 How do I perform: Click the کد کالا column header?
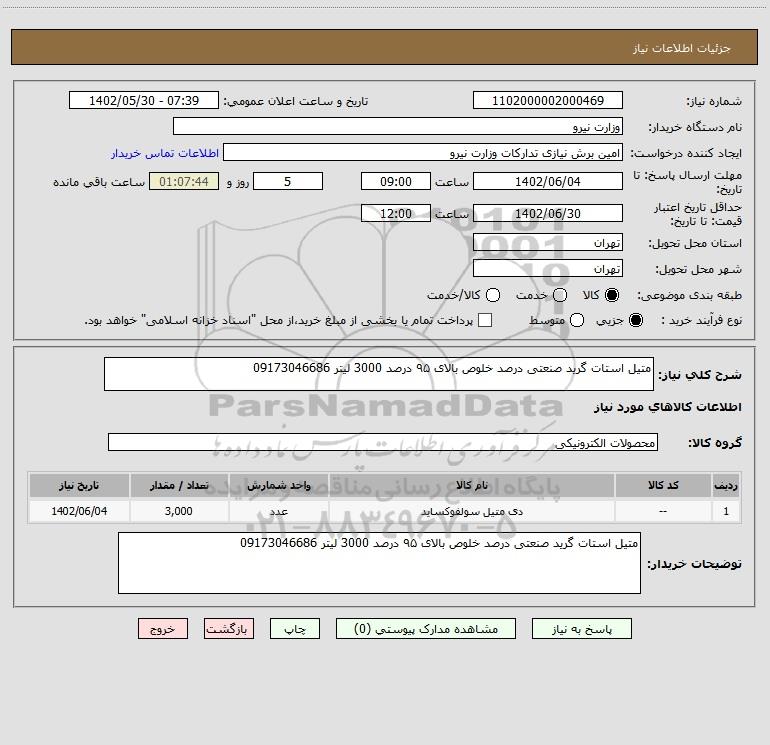(663, 485)
